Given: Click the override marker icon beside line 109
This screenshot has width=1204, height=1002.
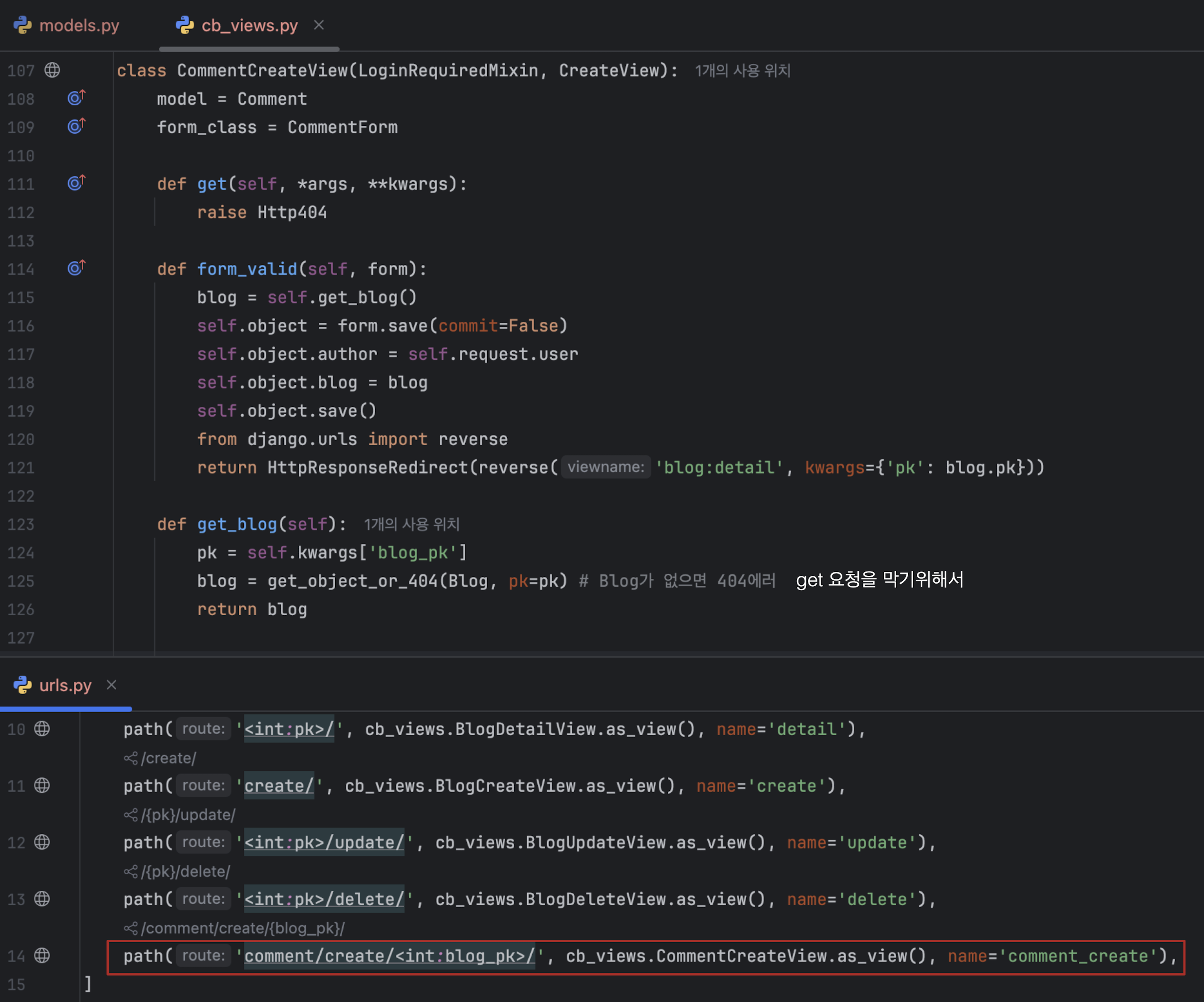Looking at the screenshot, I should click(x=76, y=126).
